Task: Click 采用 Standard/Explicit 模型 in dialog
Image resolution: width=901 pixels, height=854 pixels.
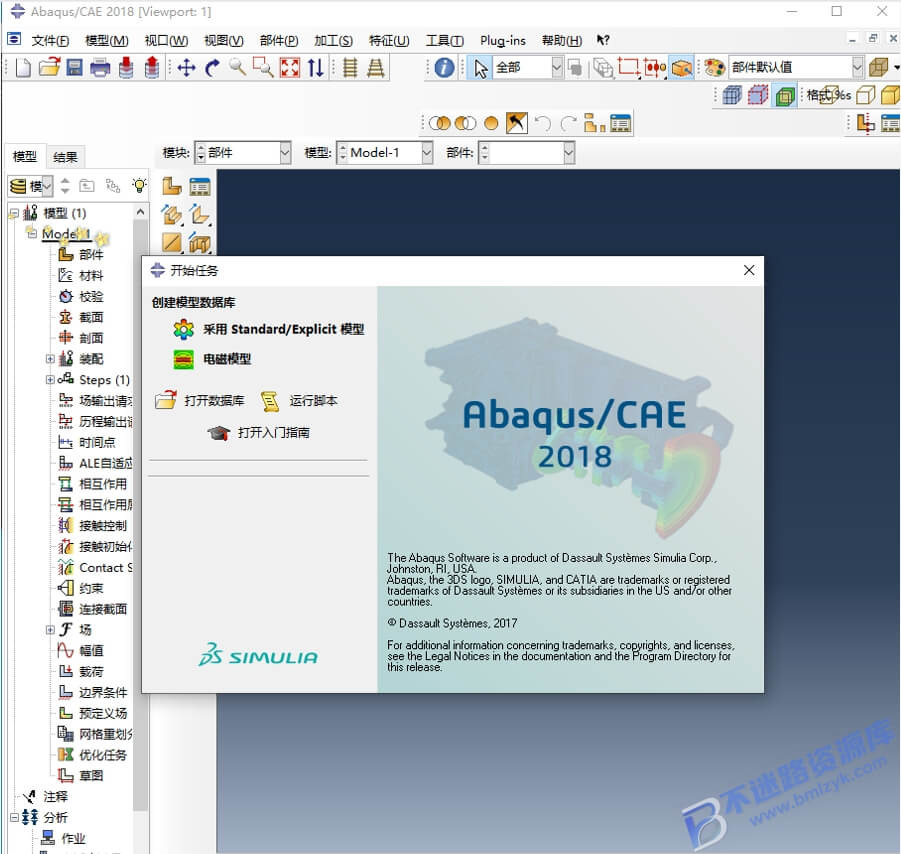Action: coord(268,329)
